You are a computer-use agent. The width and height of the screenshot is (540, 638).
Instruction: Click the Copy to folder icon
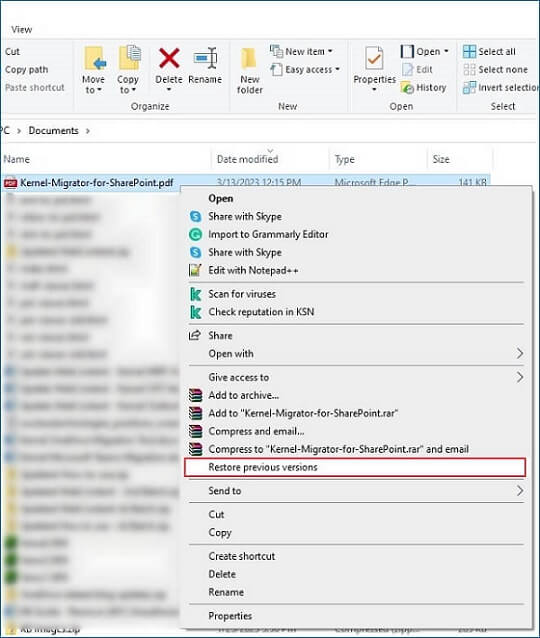[129, 57]
